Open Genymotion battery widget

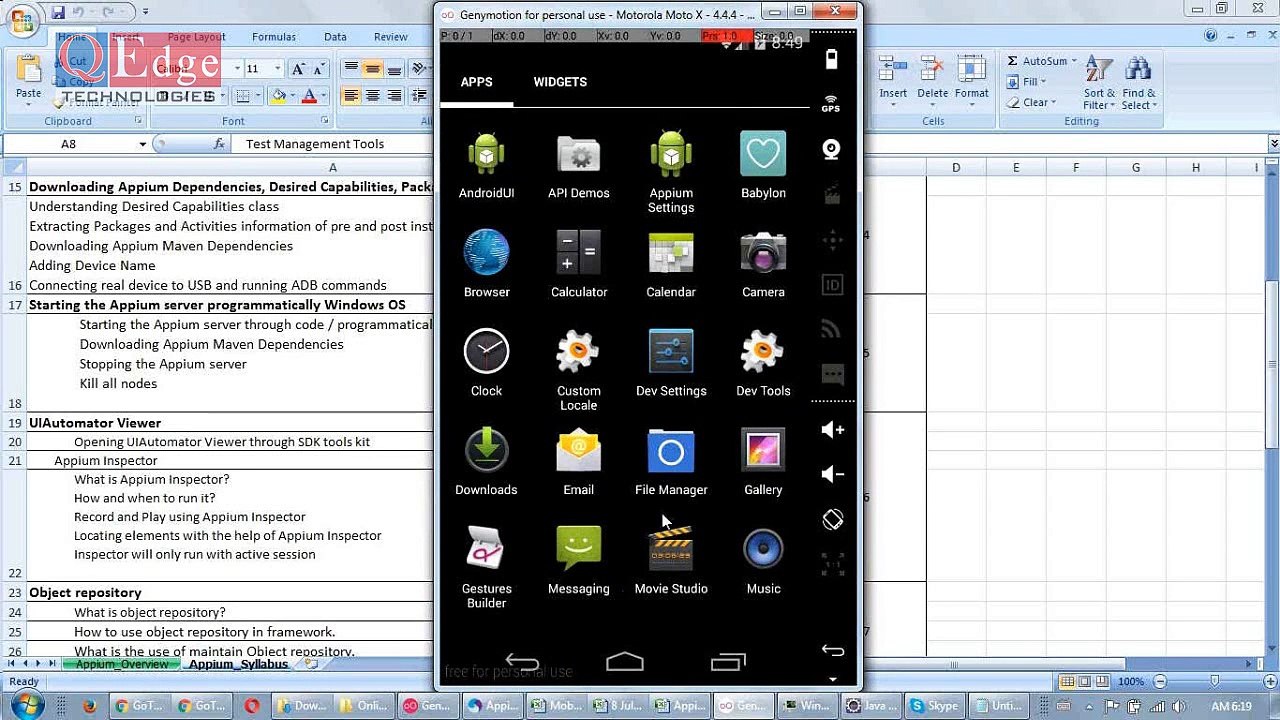[831, 59]
